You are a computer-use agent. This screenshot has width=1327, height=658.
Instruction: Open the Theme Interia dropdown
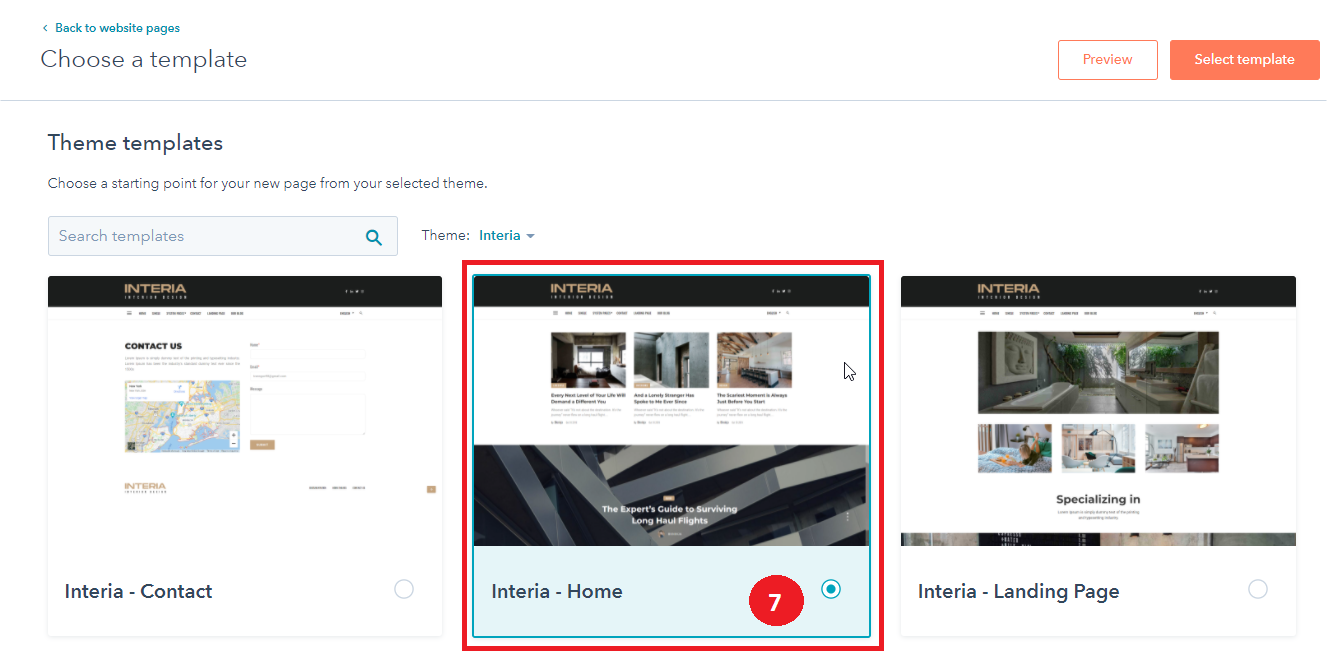tap(507, 236)
